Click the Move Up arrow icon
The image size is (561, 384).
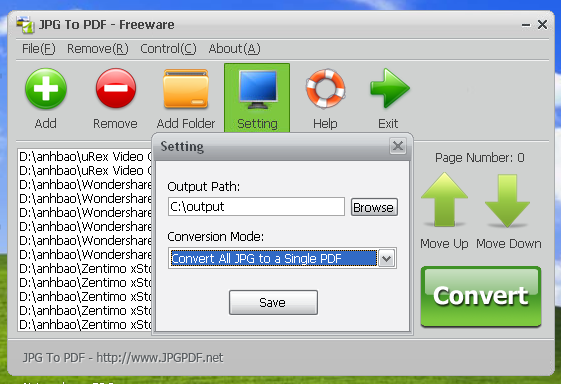point(444,200)
